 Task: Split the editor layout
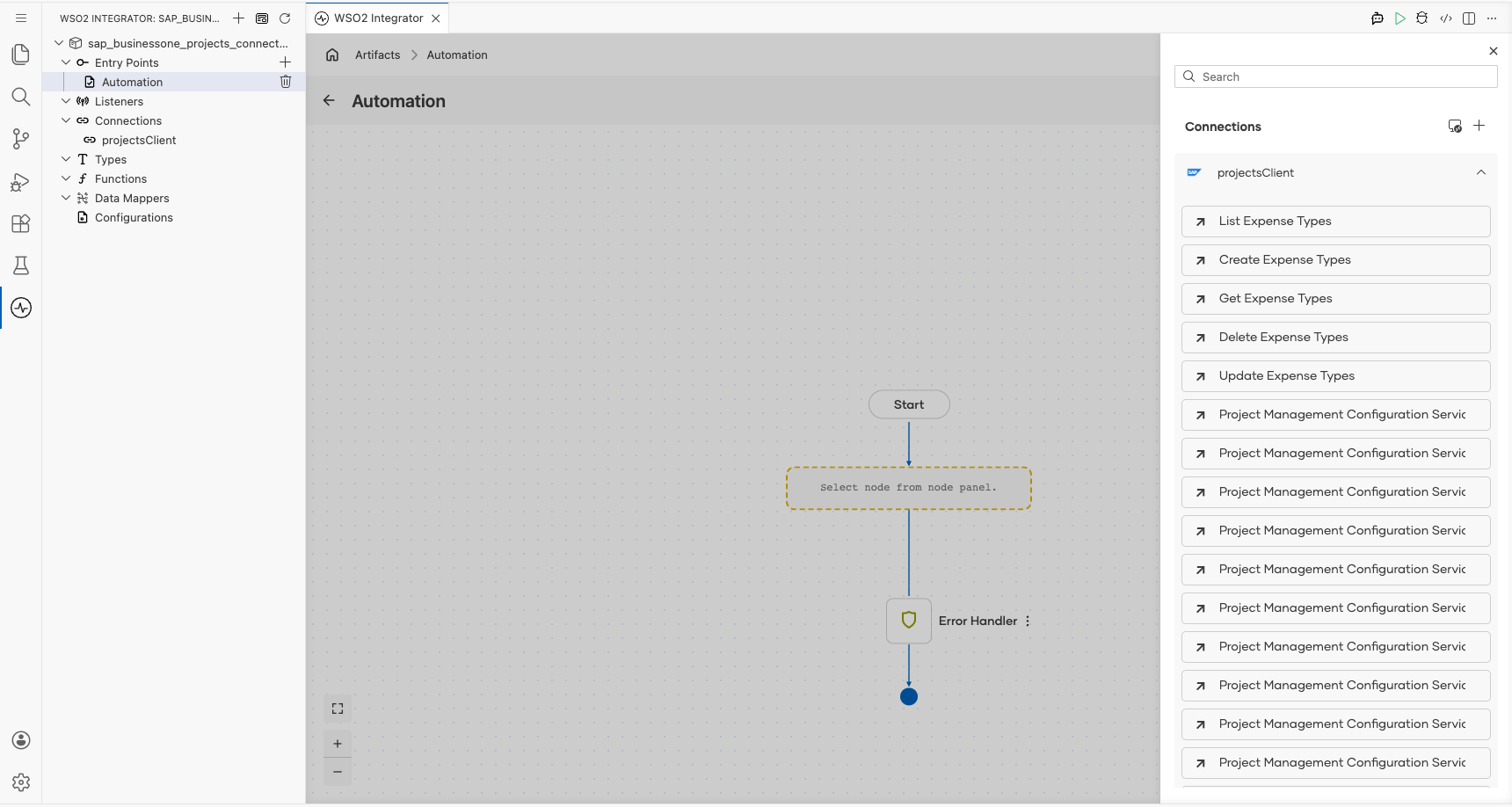pyautogui.click(x=1469, y=18)
